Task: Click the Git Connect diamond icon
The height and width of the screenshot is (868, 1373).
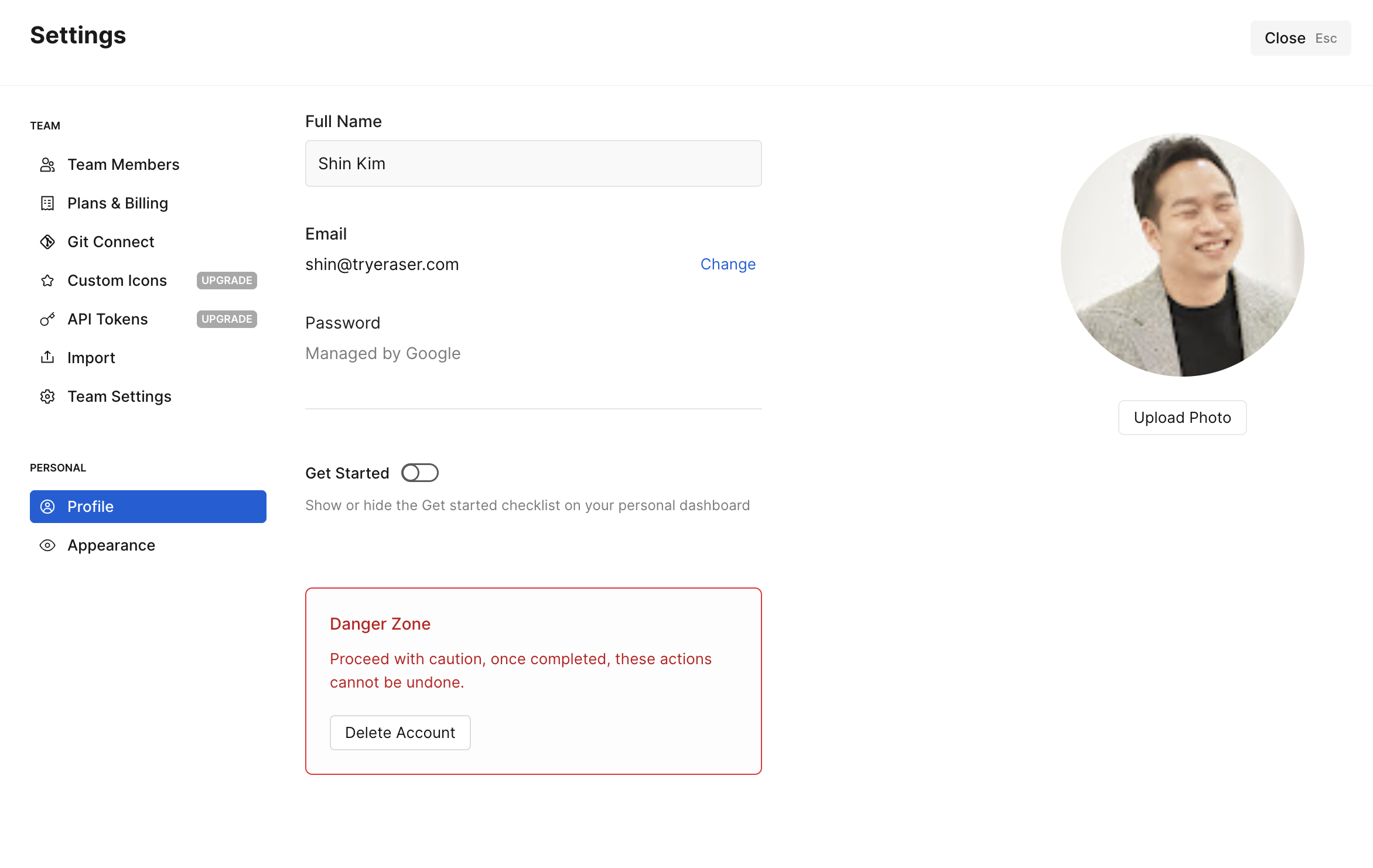Action: point(47,242)
